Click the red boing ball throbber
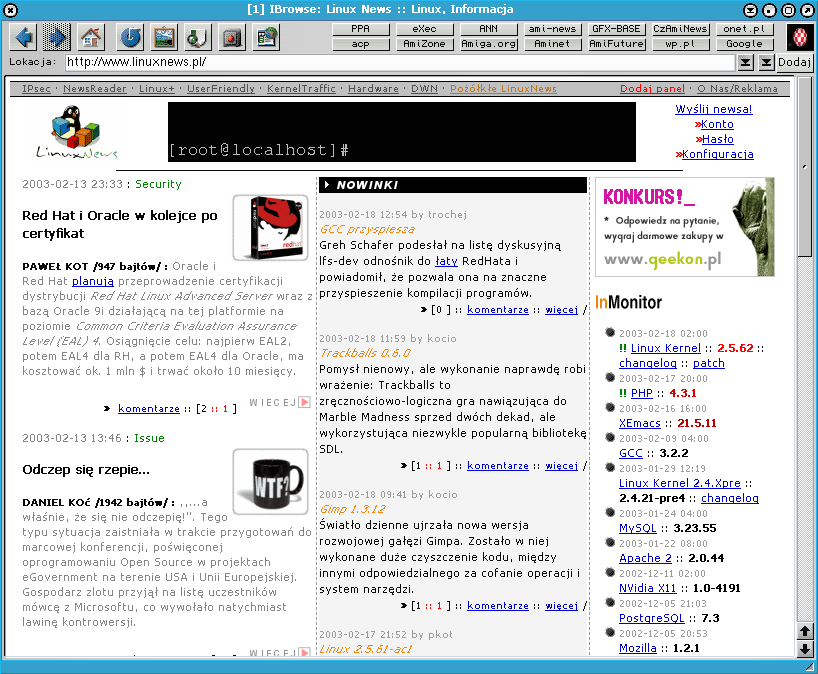The width and height of the screenshot is (818, 674). (x=800, y=37)
